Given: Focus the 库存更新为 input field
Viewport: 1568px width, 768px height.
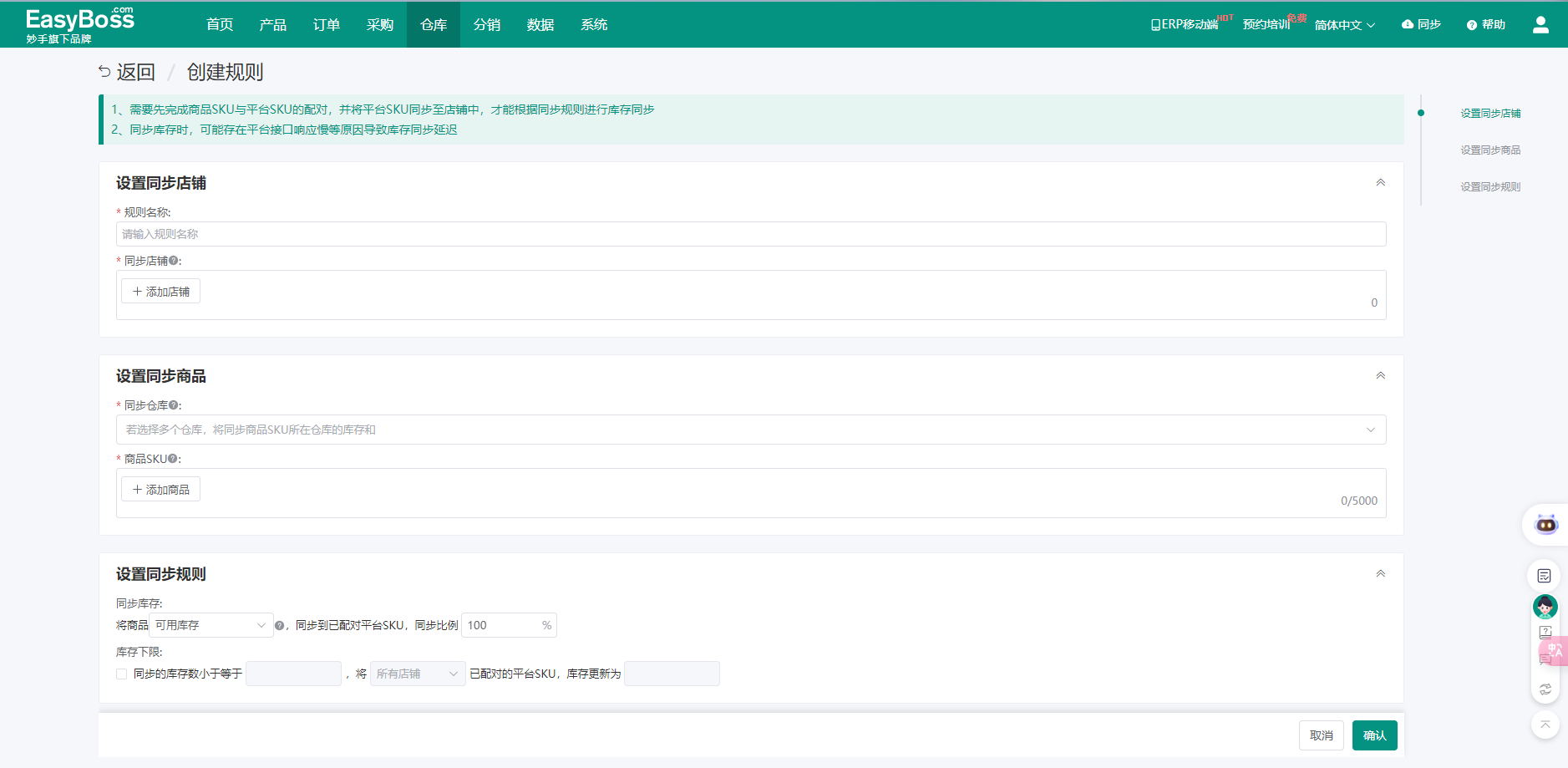Looking at the screenshot, I should (672, 674).
